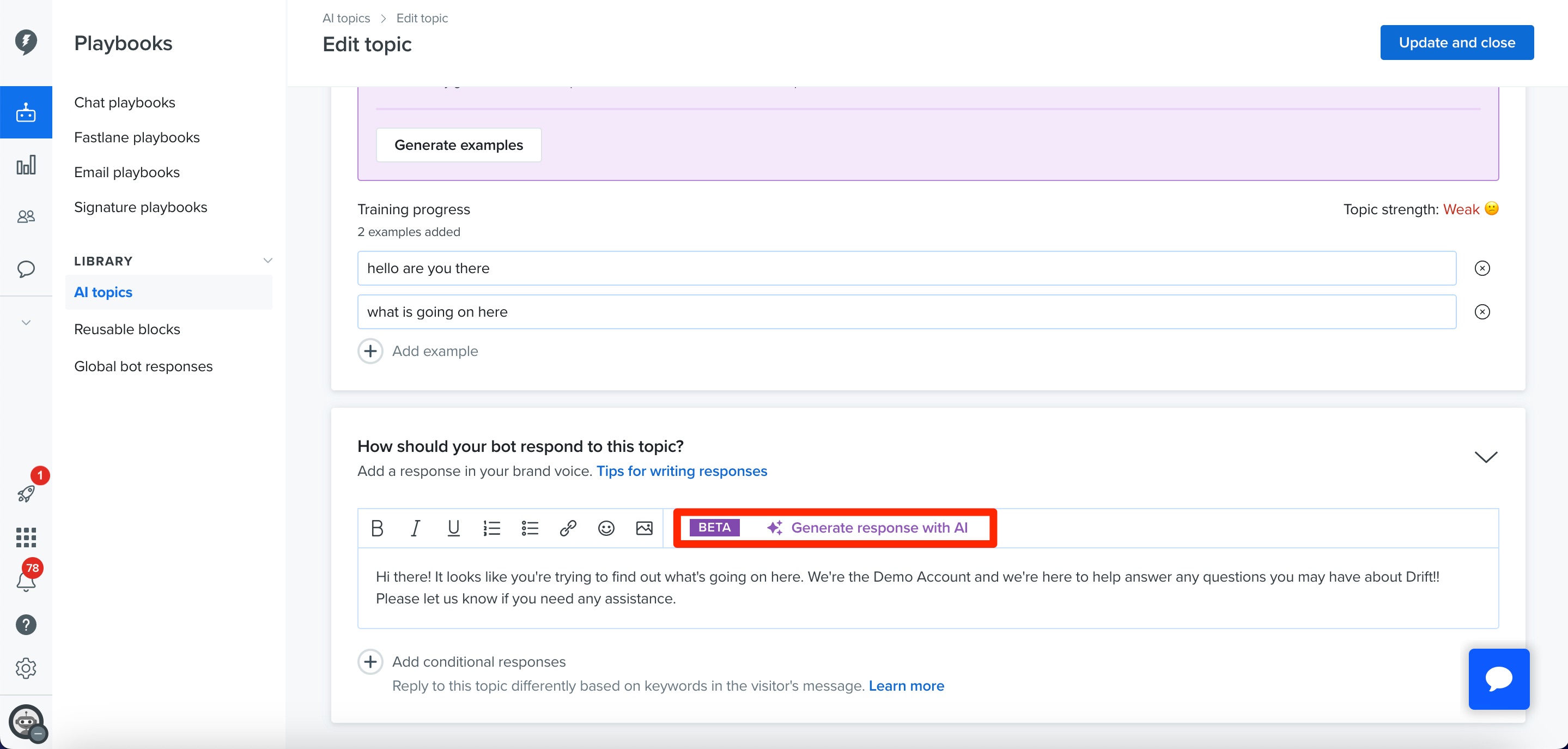The image size is (1568, 749).
Task: Insert a numbered list
Action: [x=491, y=528]
